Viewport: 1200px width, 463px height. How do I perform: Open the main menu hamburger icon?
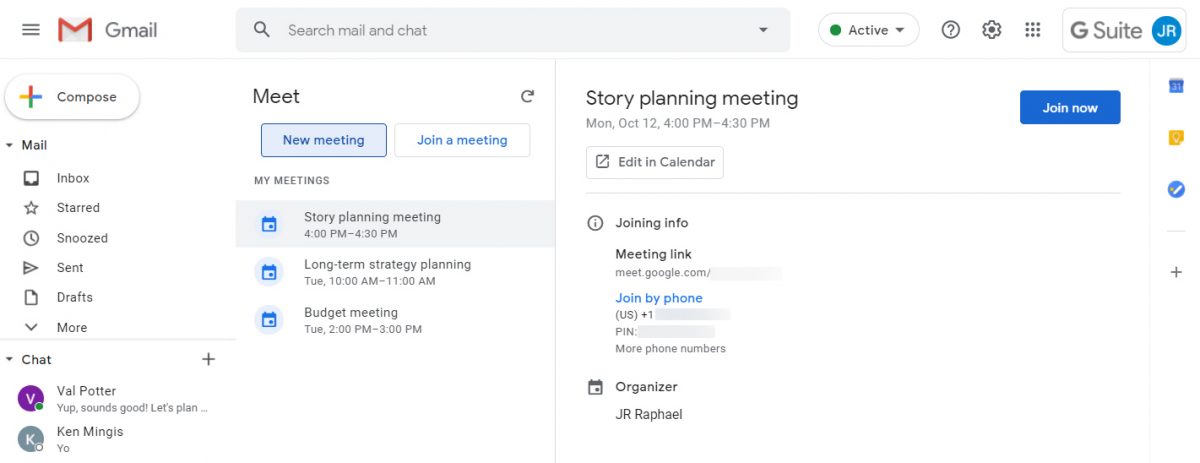coord(31,30)
